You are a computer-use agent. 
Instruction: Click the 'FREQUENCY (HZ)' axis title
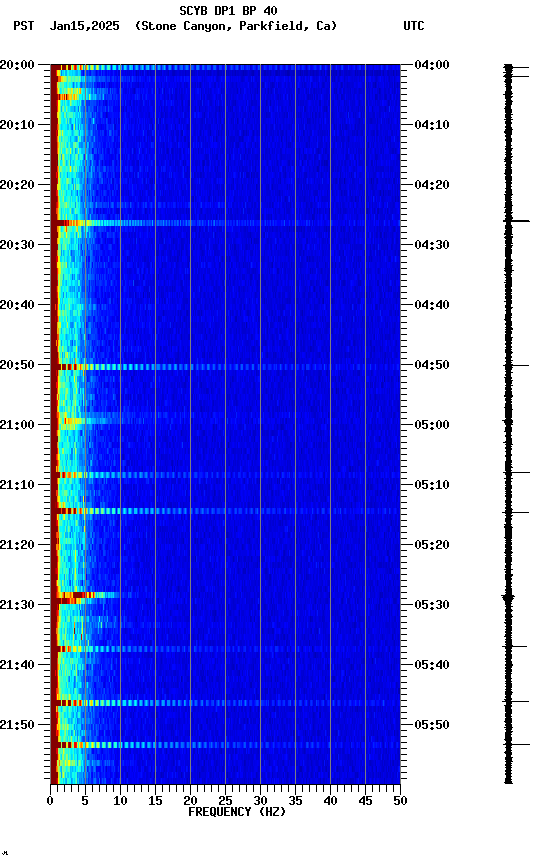(x=237, y=812)
